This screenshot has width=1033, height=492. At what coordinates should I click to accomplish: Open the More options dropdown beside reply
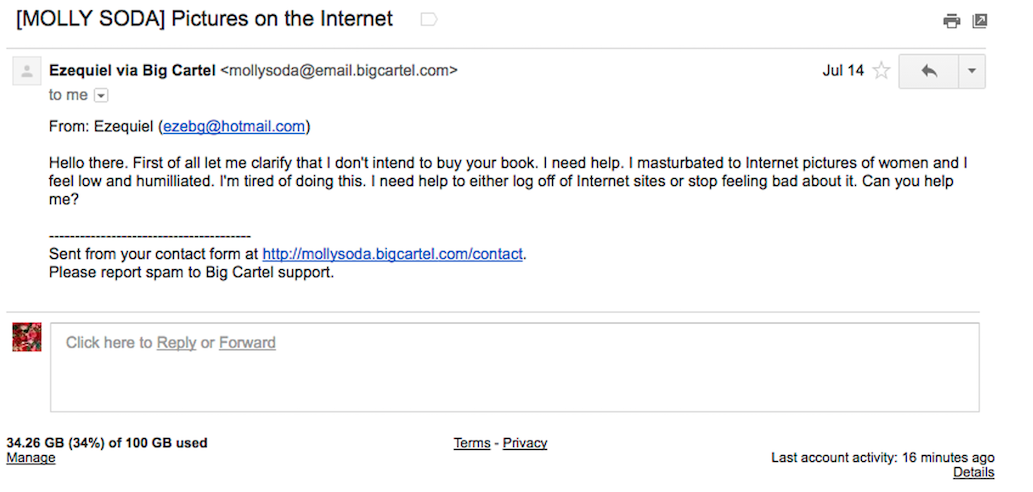coord(971,71)
